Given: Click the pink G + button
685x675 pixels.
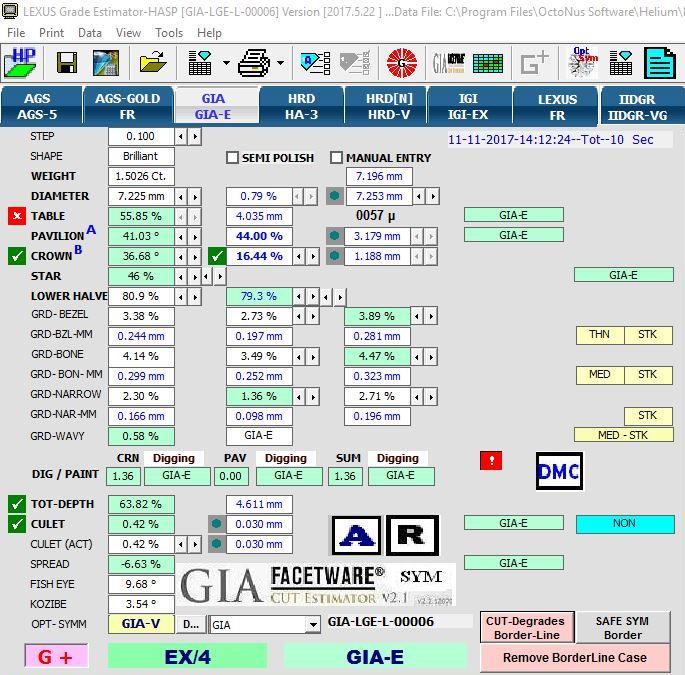Looking at the screenshot, I should [x=56, y=656].
